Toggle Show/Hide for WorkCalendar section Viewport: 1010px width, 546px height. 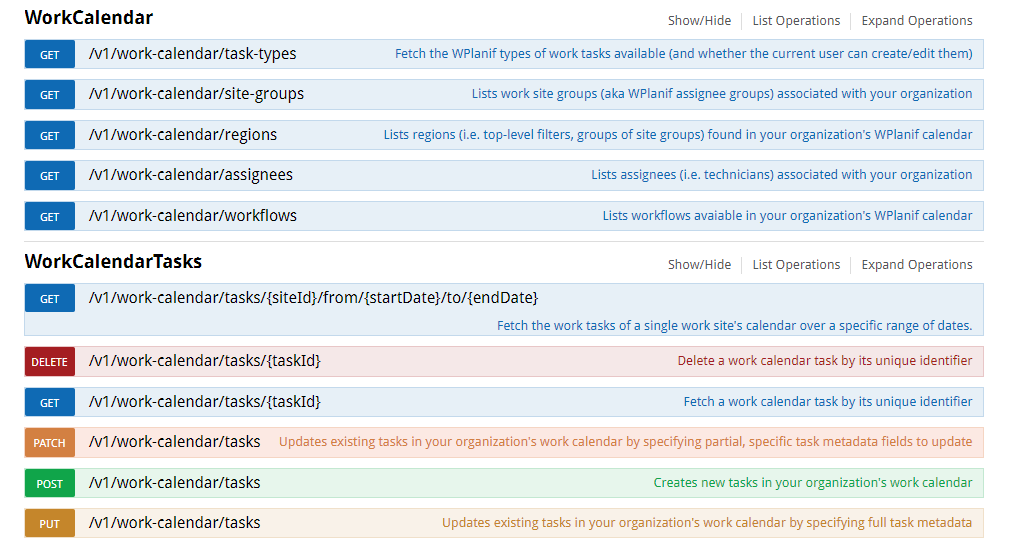tap(699, 21)
